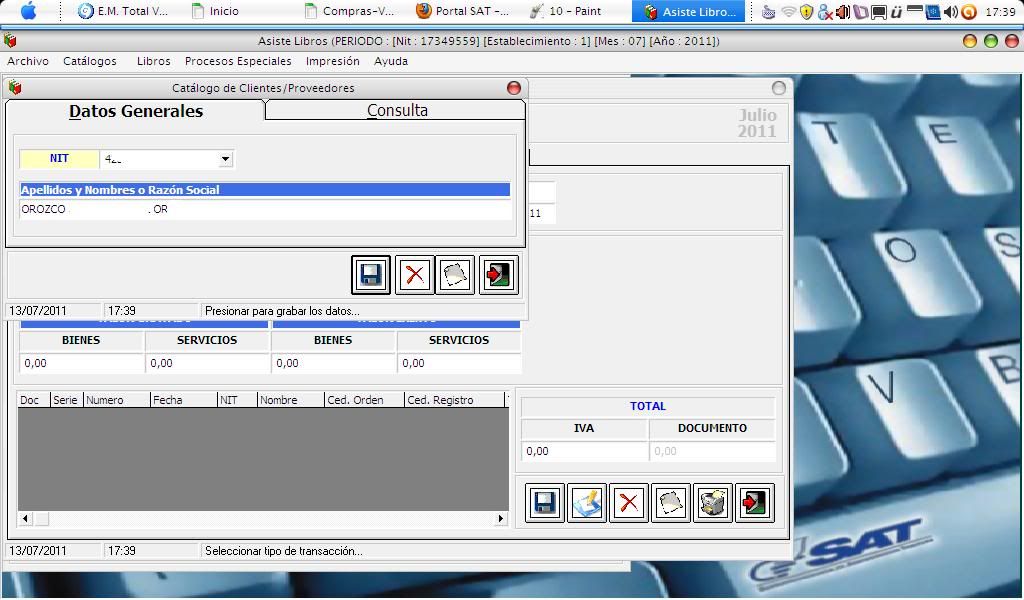This screenshot has width=1024, height=600.
Task: Click the NIT number input field
Action: click(x=159, y=159)
